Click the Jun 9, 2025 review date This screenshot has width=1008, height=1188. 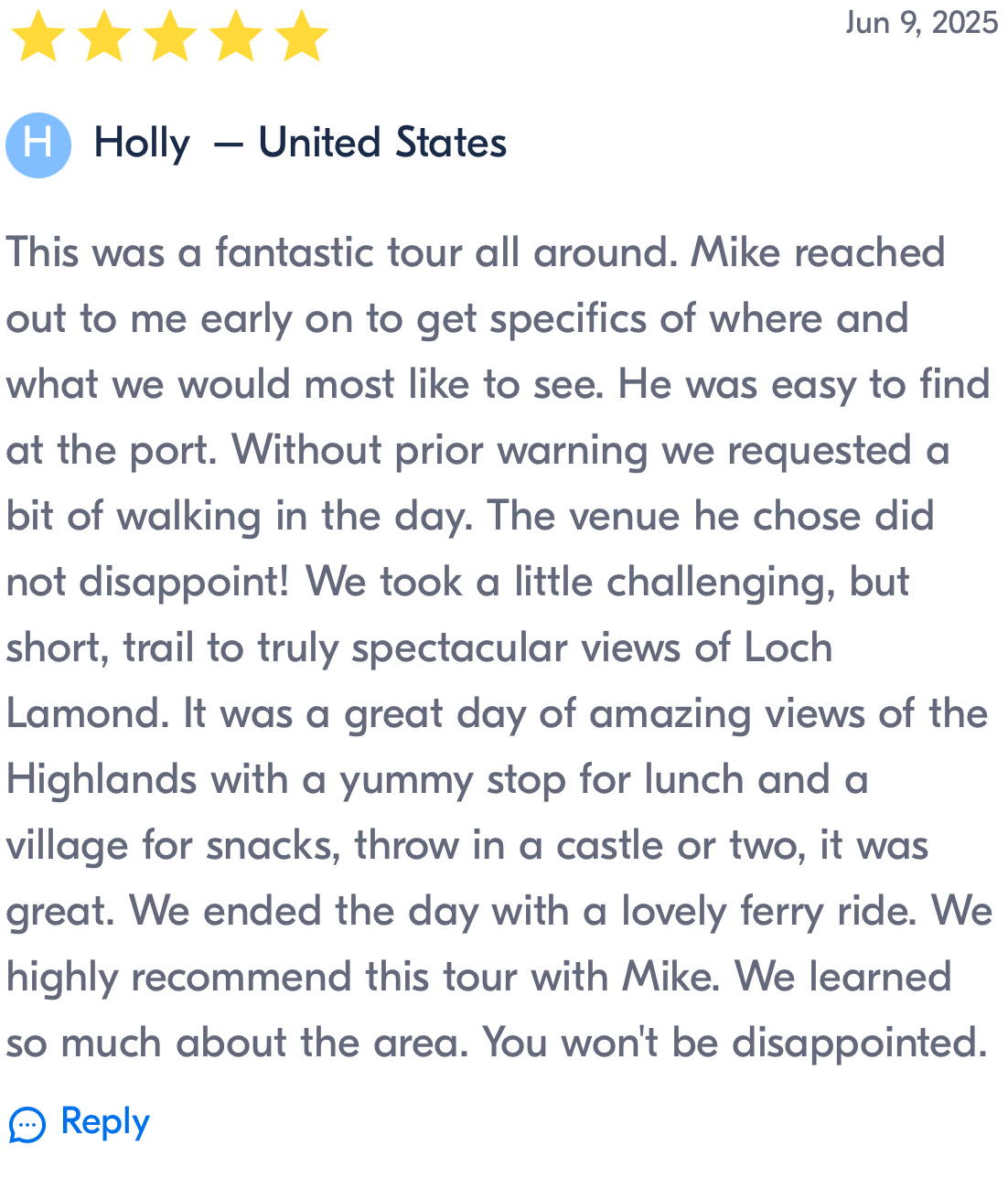pos(921,23)
